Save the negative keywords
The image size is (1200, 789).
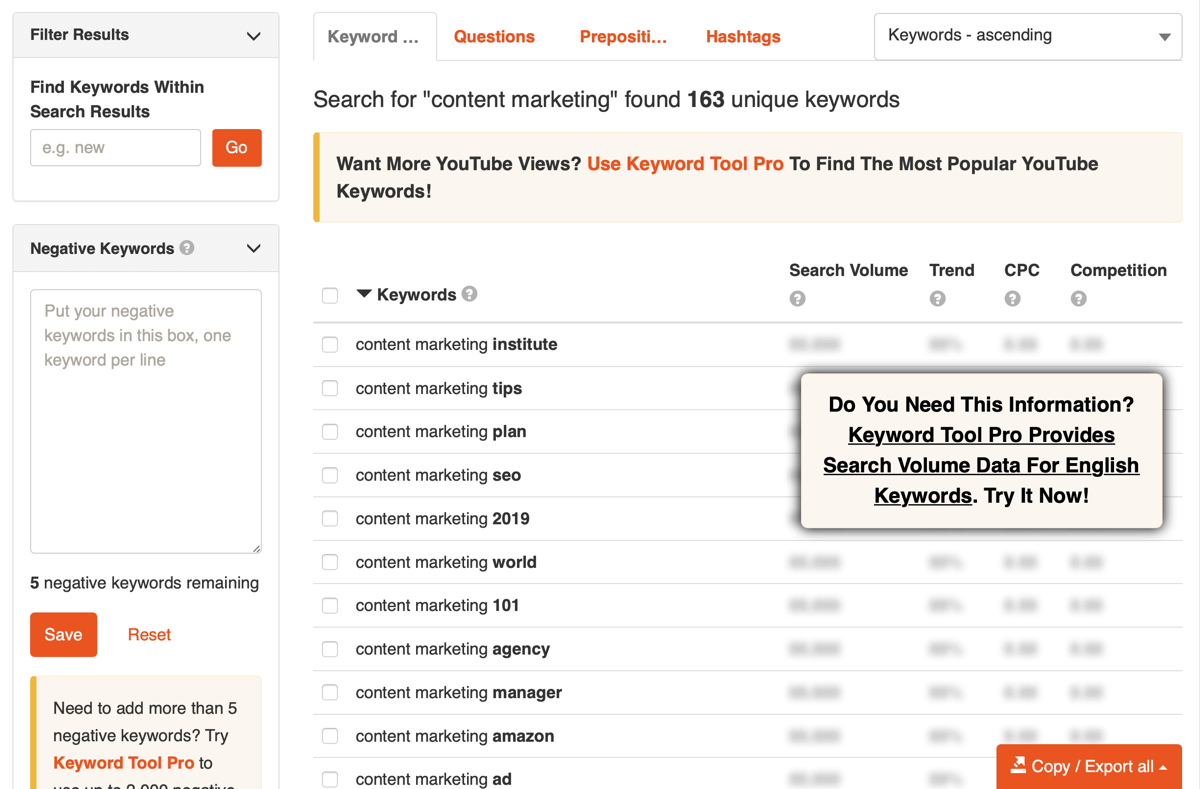point(63,635)
